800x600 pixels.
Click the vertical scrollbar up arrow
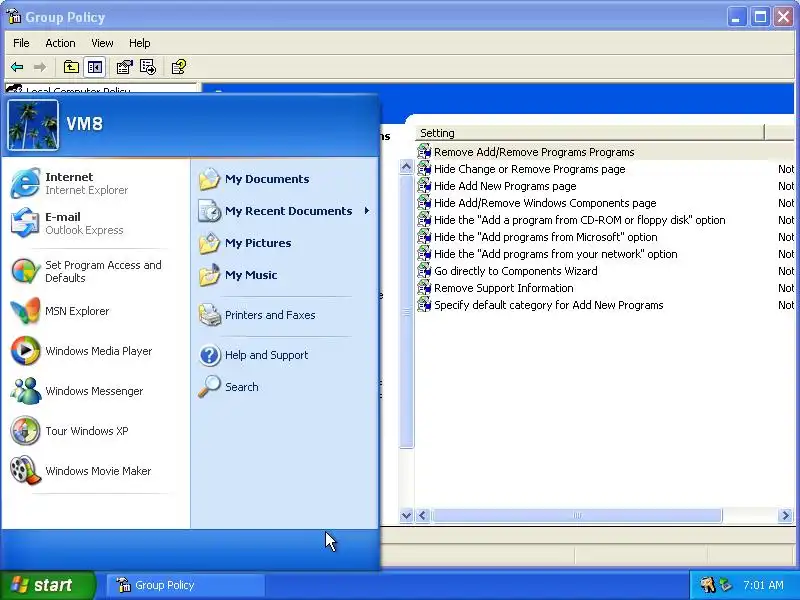406,167
